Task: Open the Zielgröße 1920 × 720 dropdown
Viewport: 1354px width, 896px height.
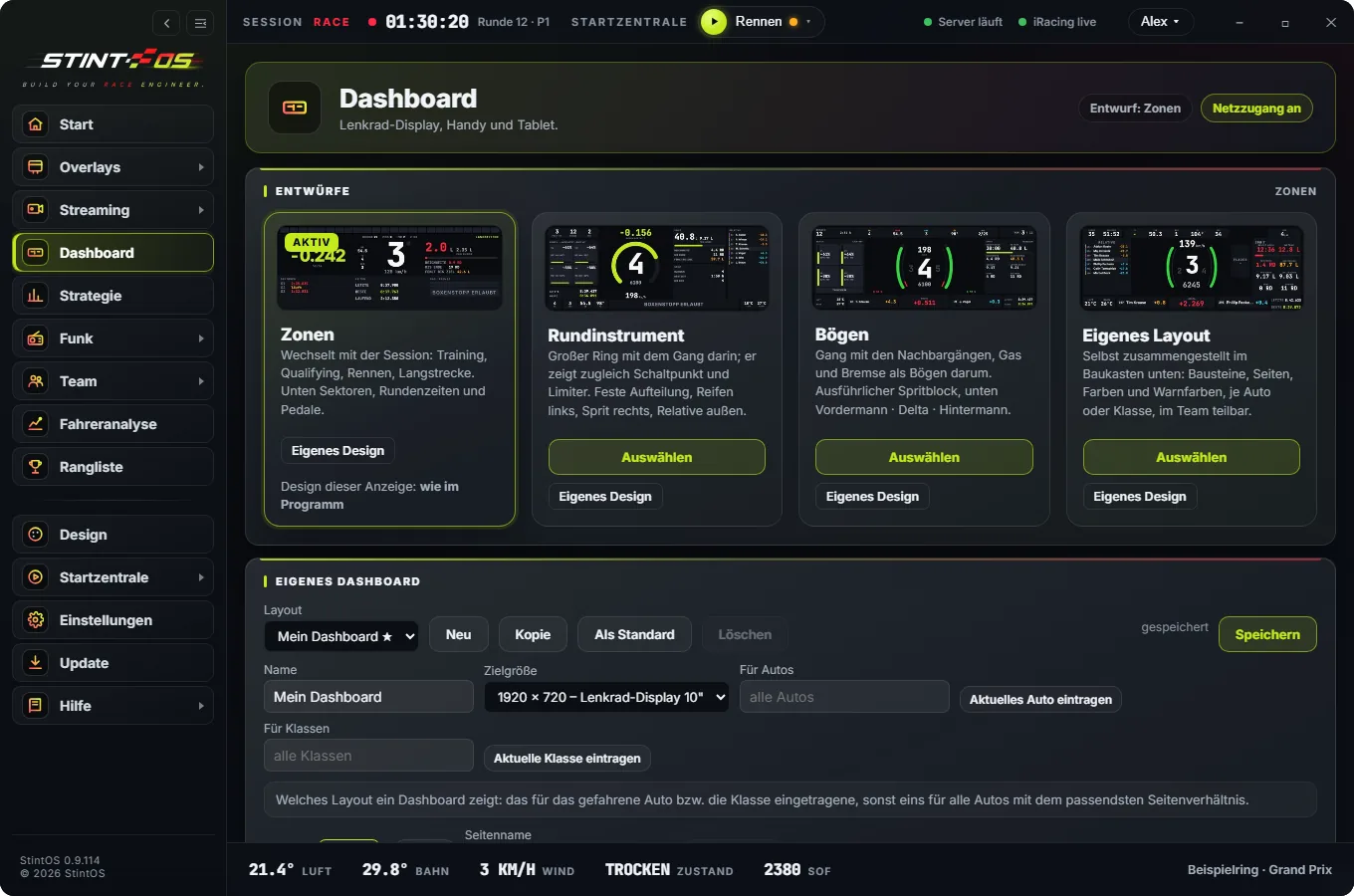Action: (x=606, y=697)
